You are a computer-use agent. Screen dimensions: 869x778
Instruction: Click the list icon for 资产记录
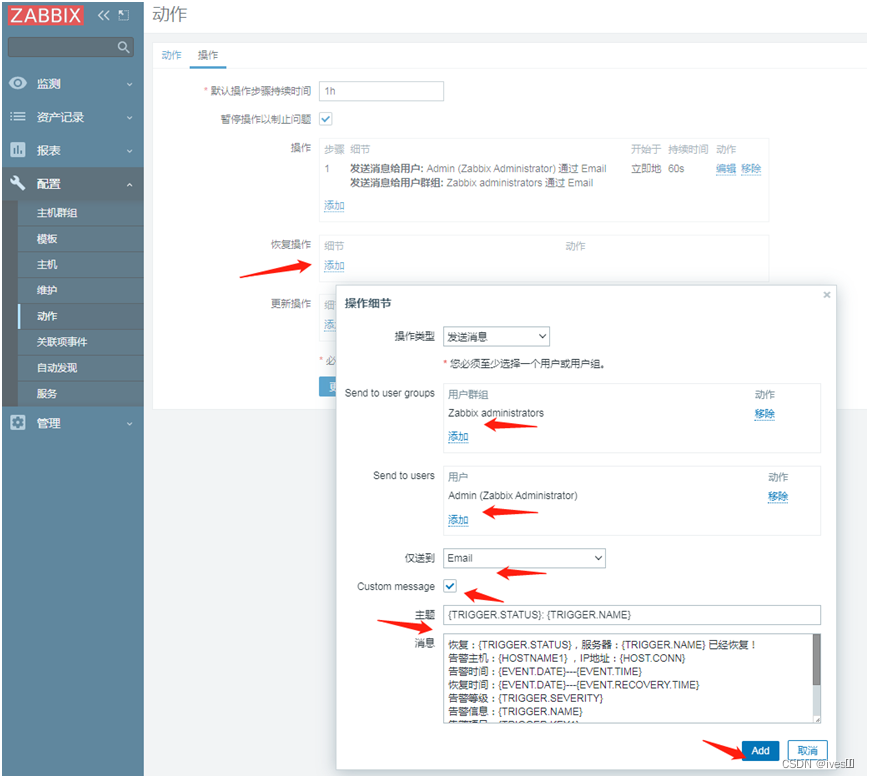click(18, 116)
